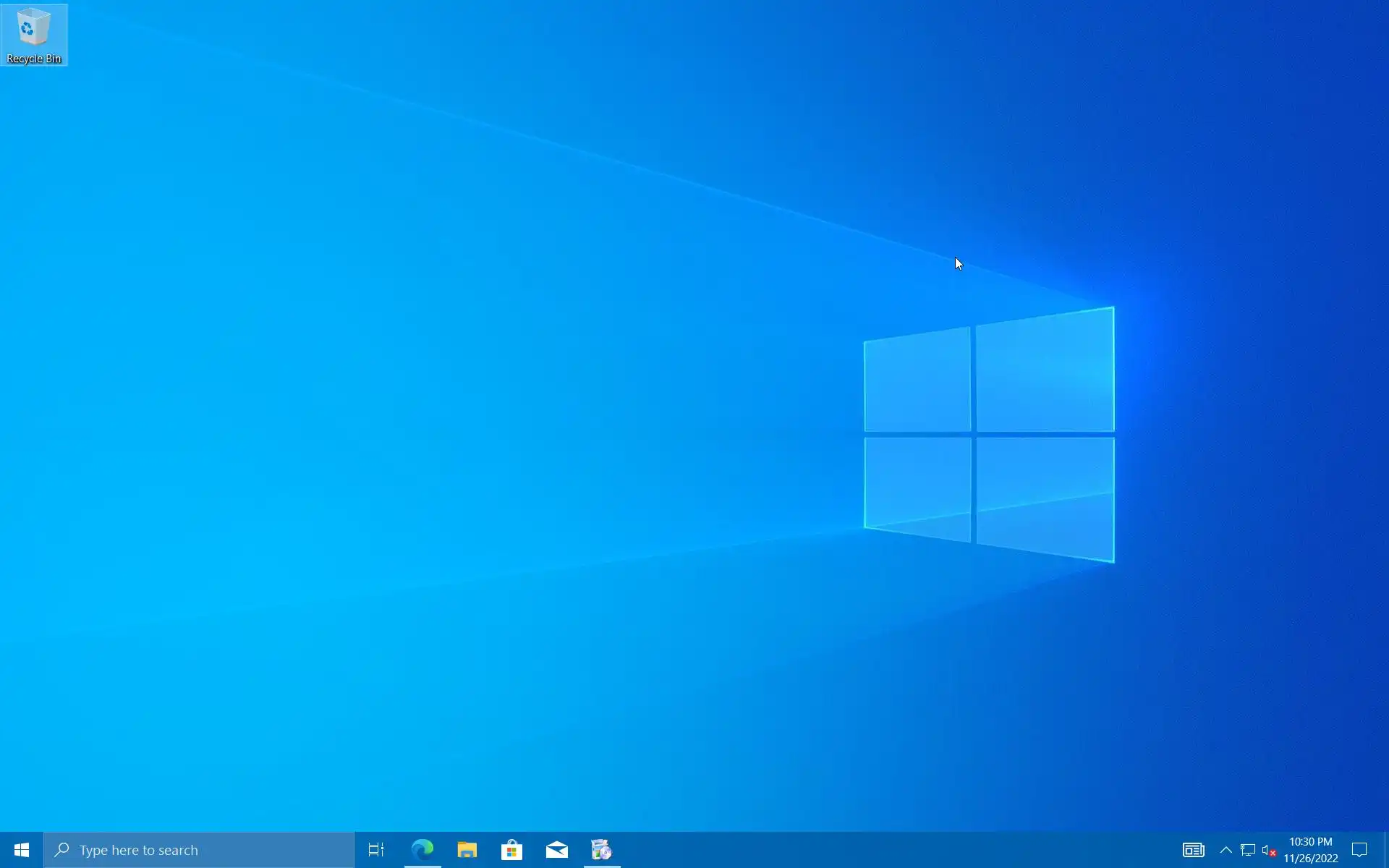Switch to the running installer taskbar app
Screen dimensions: 1389x868
pos(602,850)
